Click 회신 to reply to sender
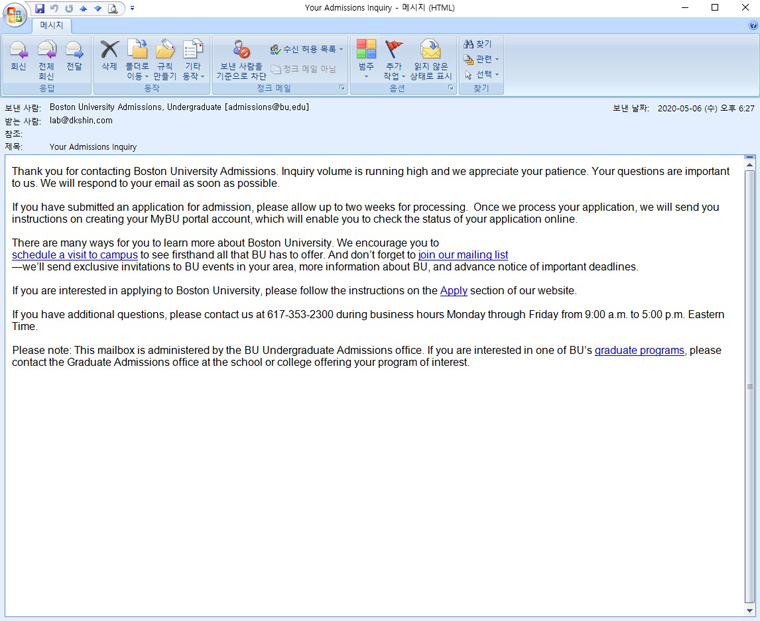760x621 pixels. point(18,57)
